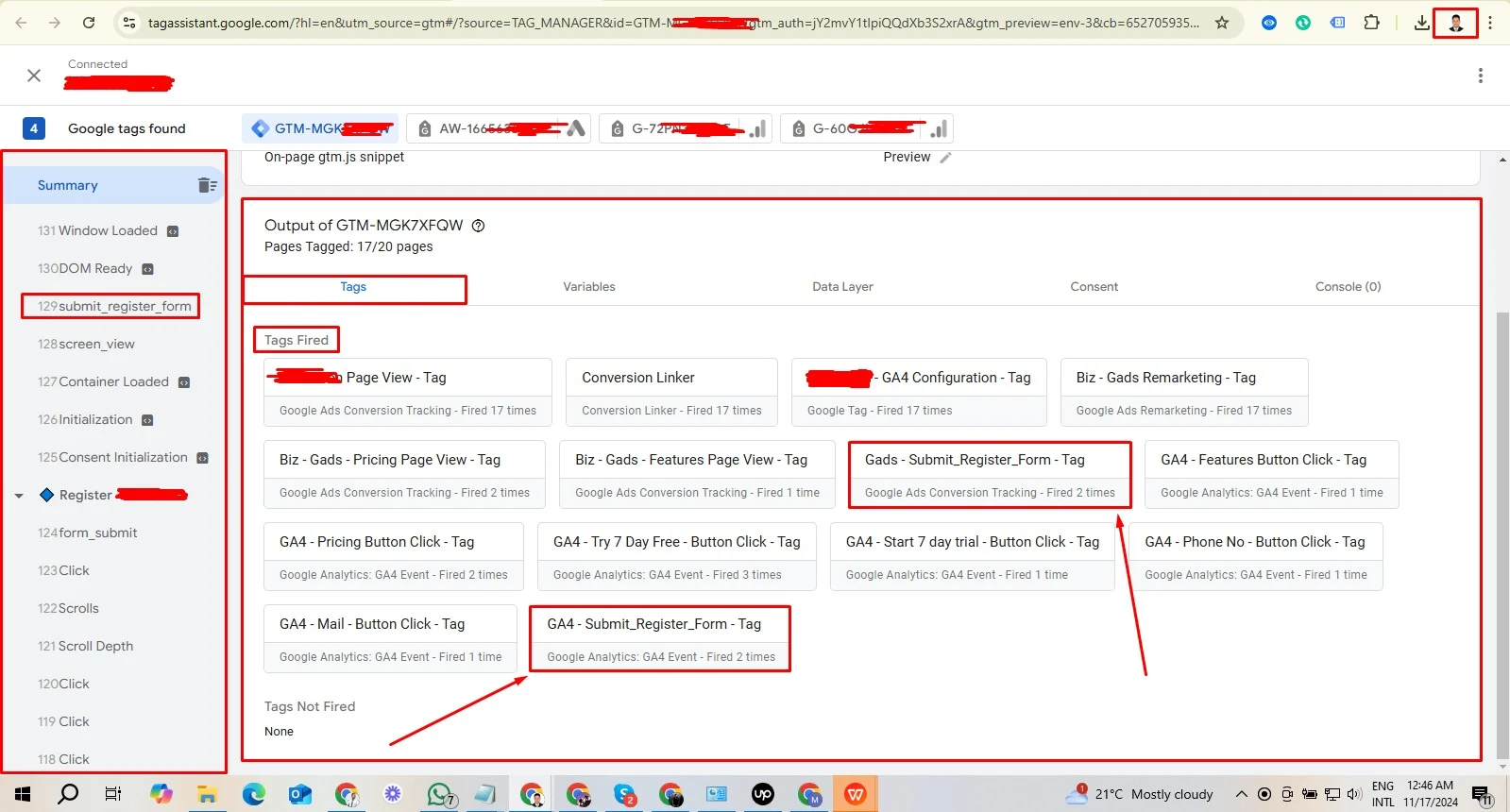Screen dimensions: 1510x812
Task: Select event 129 submit_register_form
Action: click(x=114, y=306)
